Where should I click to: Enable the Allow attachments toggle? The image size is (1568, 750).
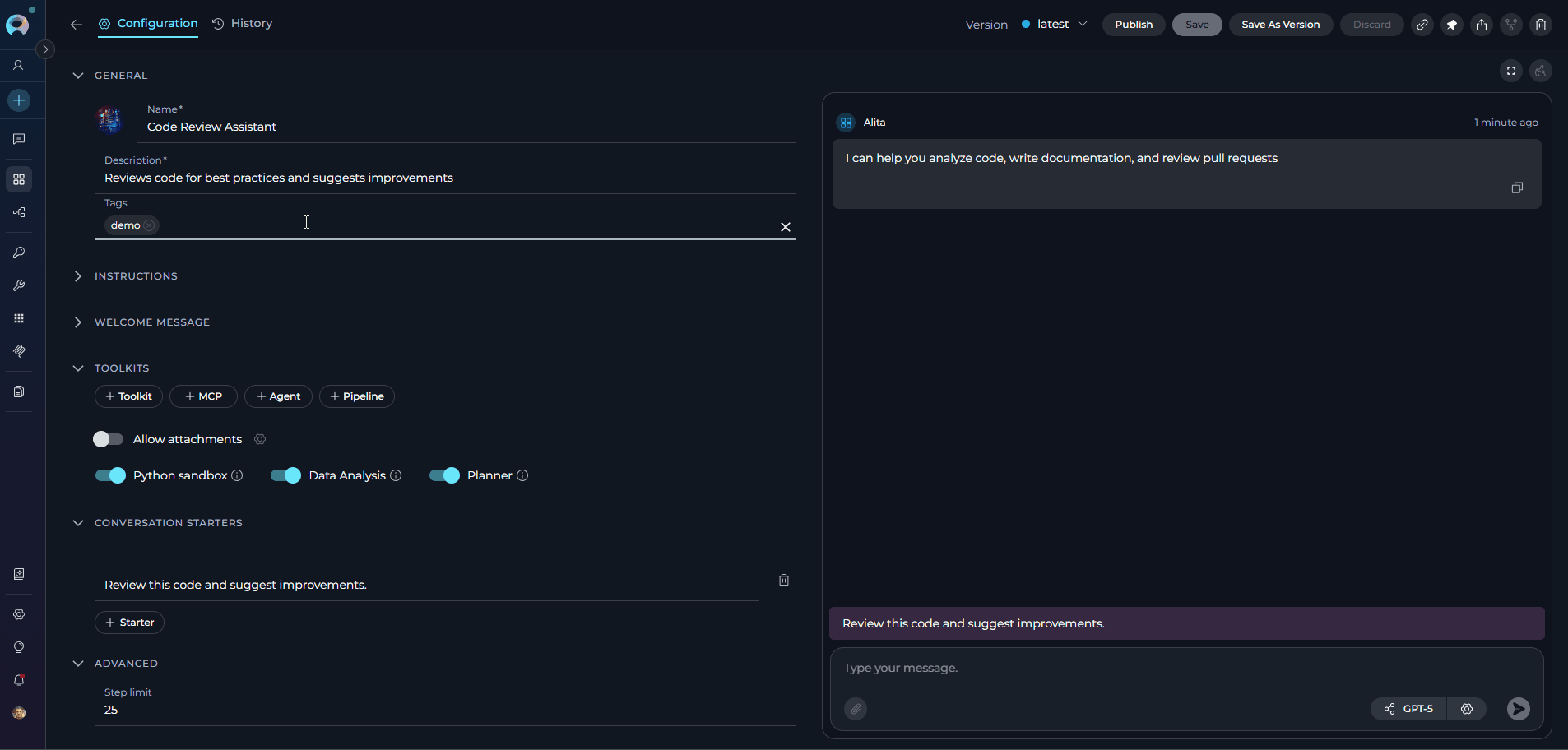(108, 439)
